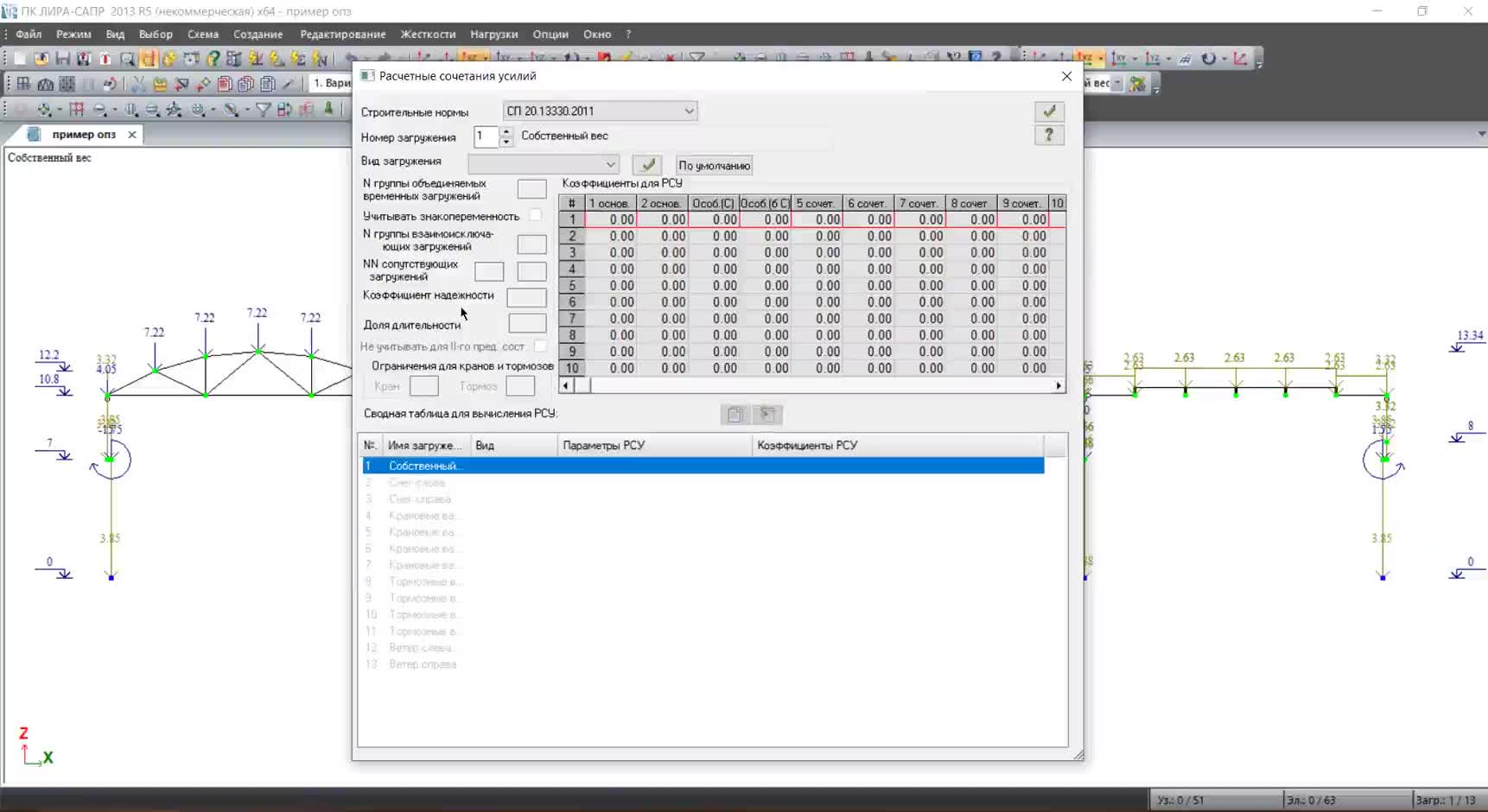Select row 1 'Собственный...' in summary table
Image resolution: width=1488 pixels, height=812 pixels.
click(703, 466)
